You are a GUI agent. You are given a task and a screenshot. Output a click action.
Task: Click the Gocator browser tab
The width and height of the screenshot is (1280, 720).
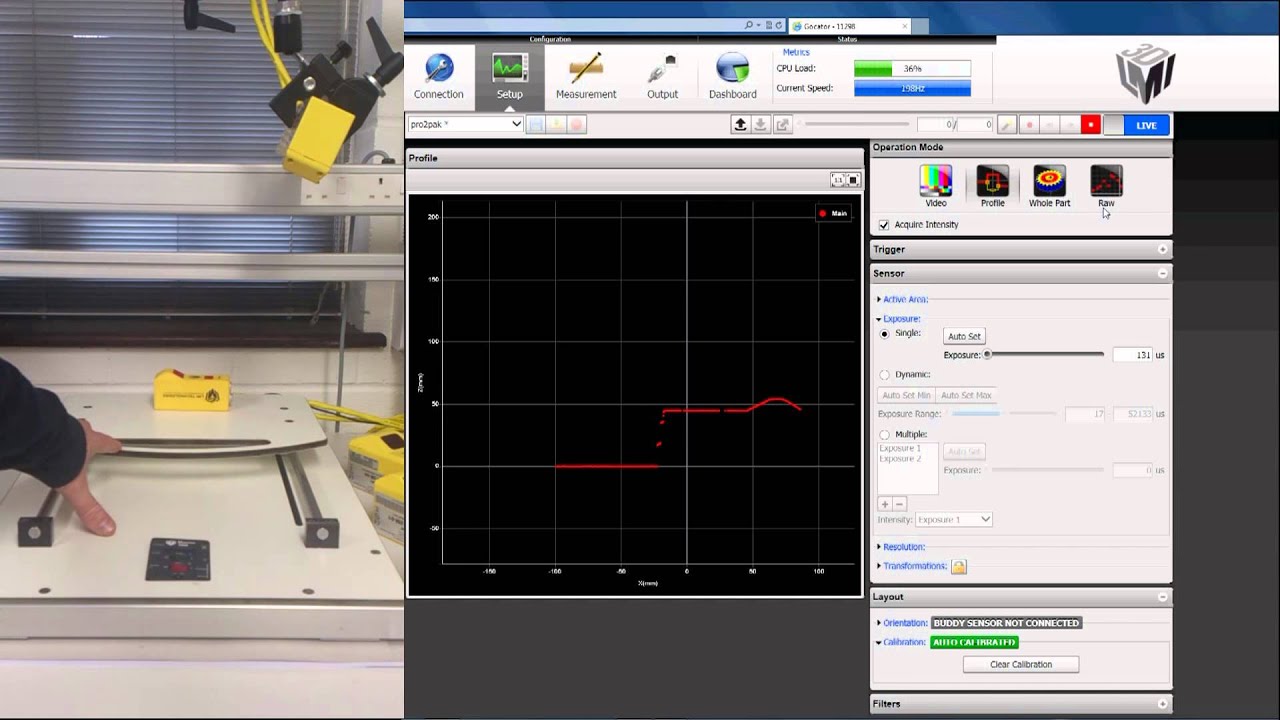click(850, 26)
